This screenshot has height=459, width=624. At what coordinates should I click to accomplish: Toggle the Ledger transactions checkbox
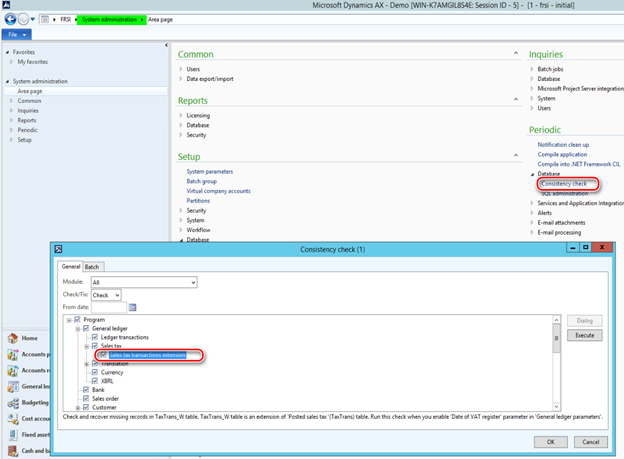[x=95, y=337]
